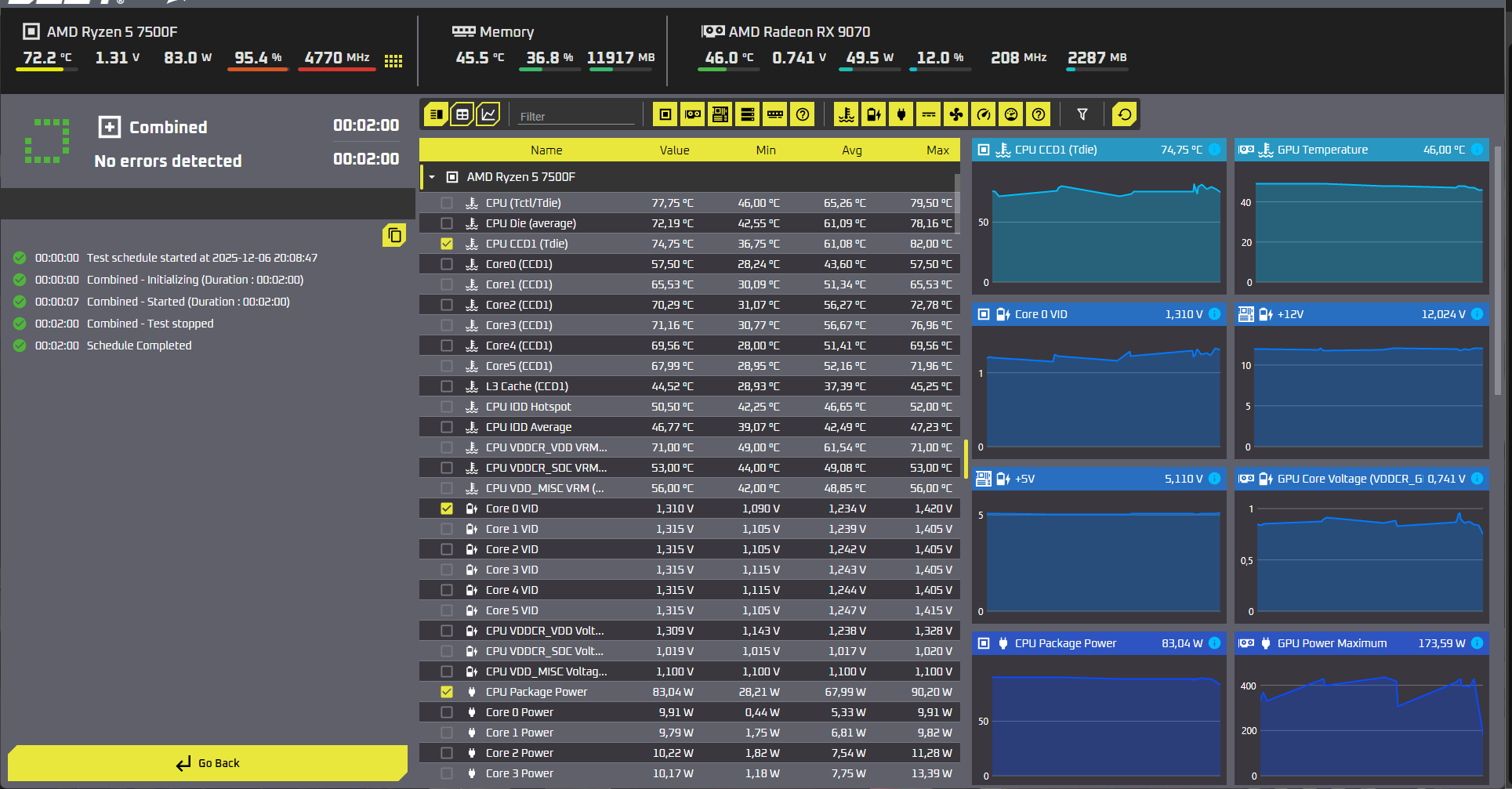Click the Combined test icon
The width and height of the screenshot is (1512, 789).
pyautogui.click(x=110, y=127)
